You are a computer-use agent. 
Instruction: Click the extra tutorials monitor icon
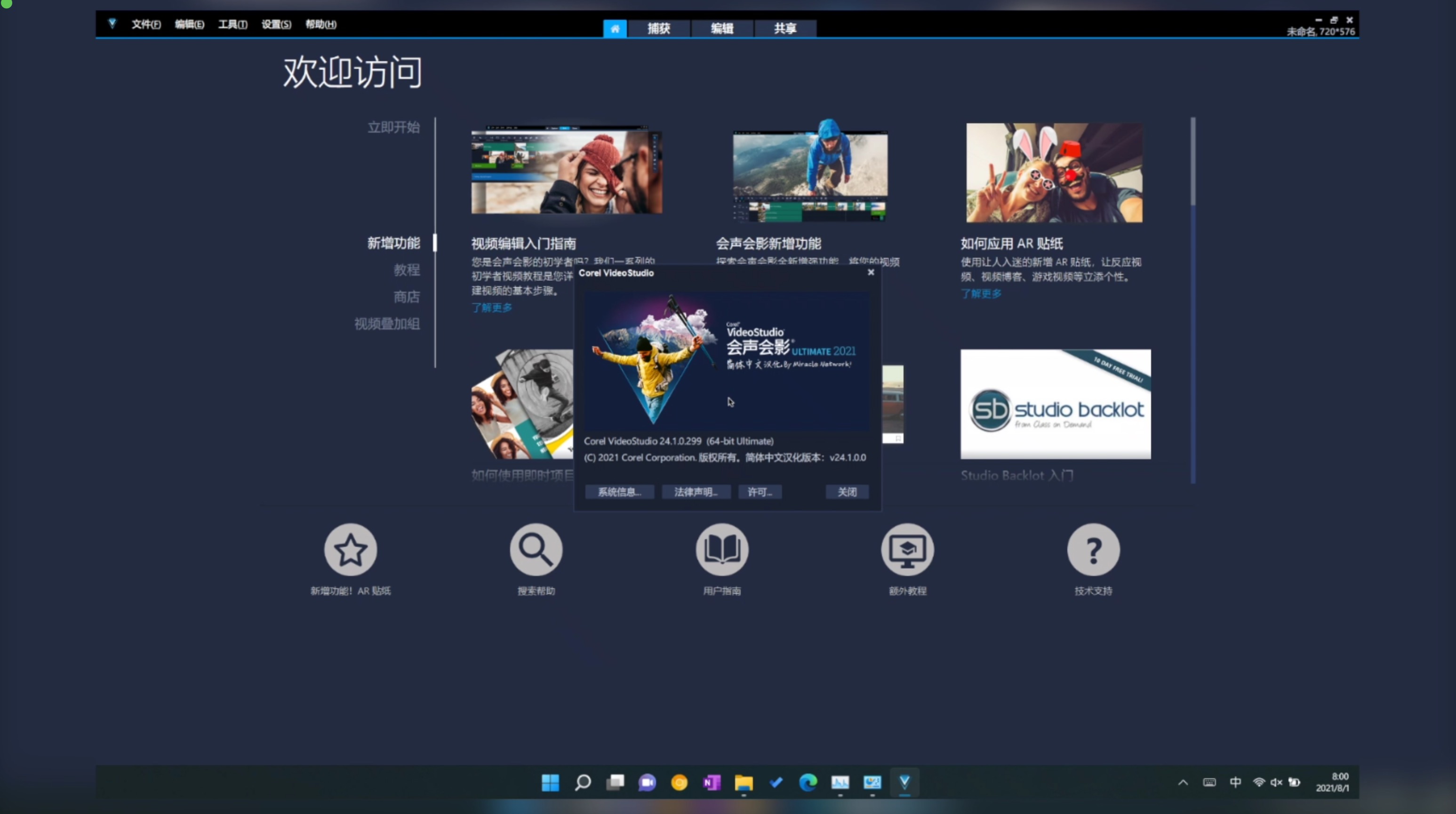(x=907, y=550)
